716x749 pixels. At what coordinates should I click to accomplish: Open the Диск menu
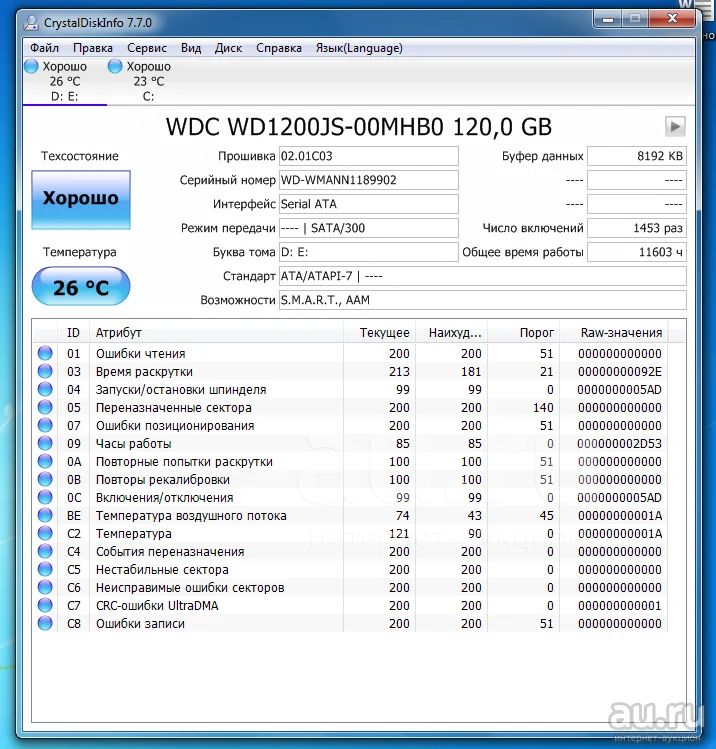pyautogui.click(x=228, y=48)
